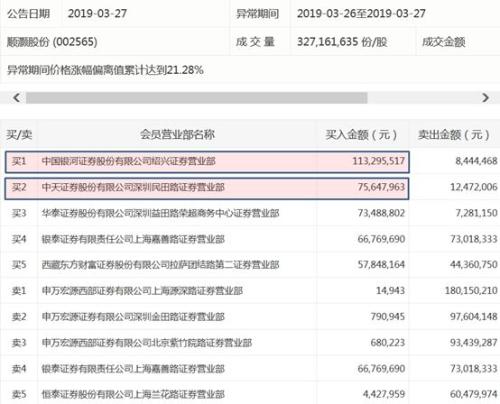500x404 pixels.
Task: Select sell amount 8,444,468
Action: pyautogui.click(x=476, y=161)
